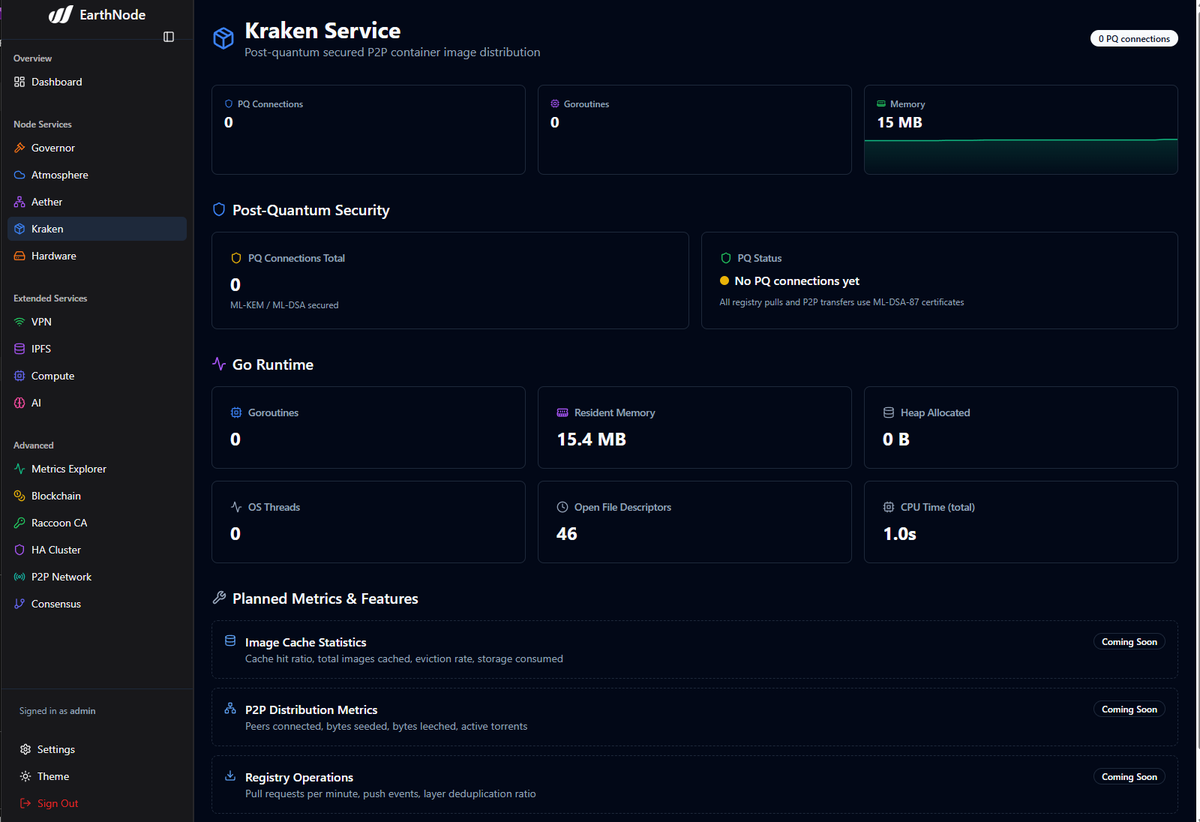Click the Memory usage sparkline chart
The width and height of the screenshot is (1200, 822).
pos(1021,156)
